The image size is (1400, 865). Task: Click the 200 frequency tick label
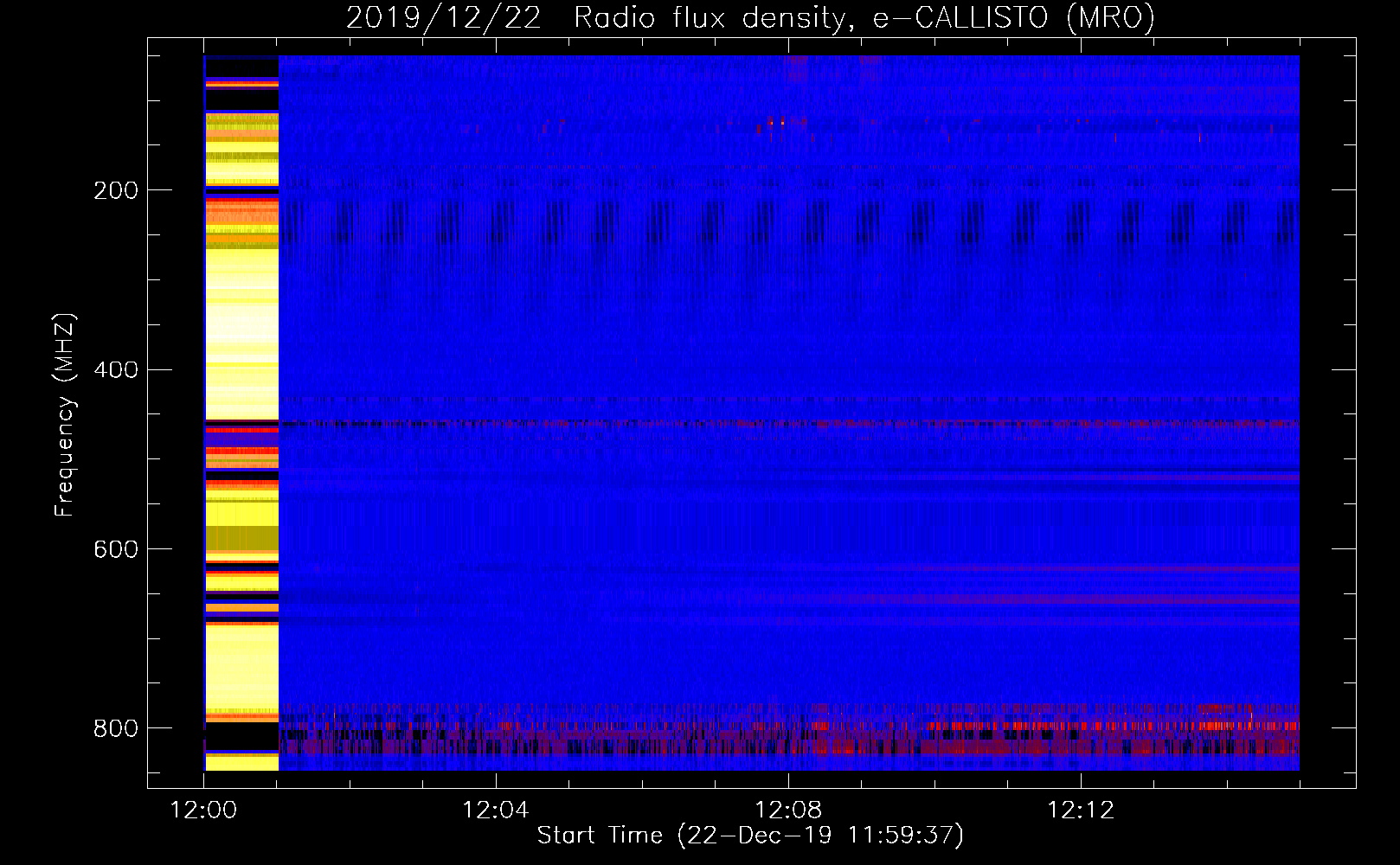(116, 191)
